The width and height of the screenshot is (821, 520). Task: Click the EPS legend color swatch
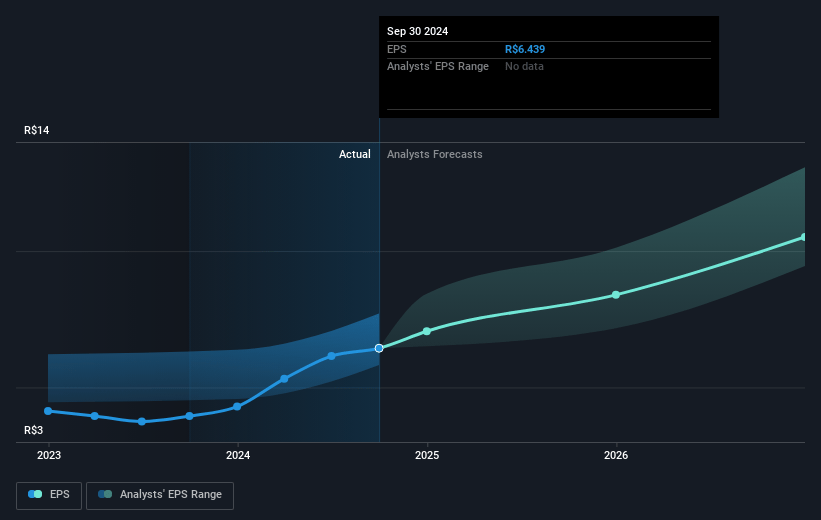pos(35,494)
